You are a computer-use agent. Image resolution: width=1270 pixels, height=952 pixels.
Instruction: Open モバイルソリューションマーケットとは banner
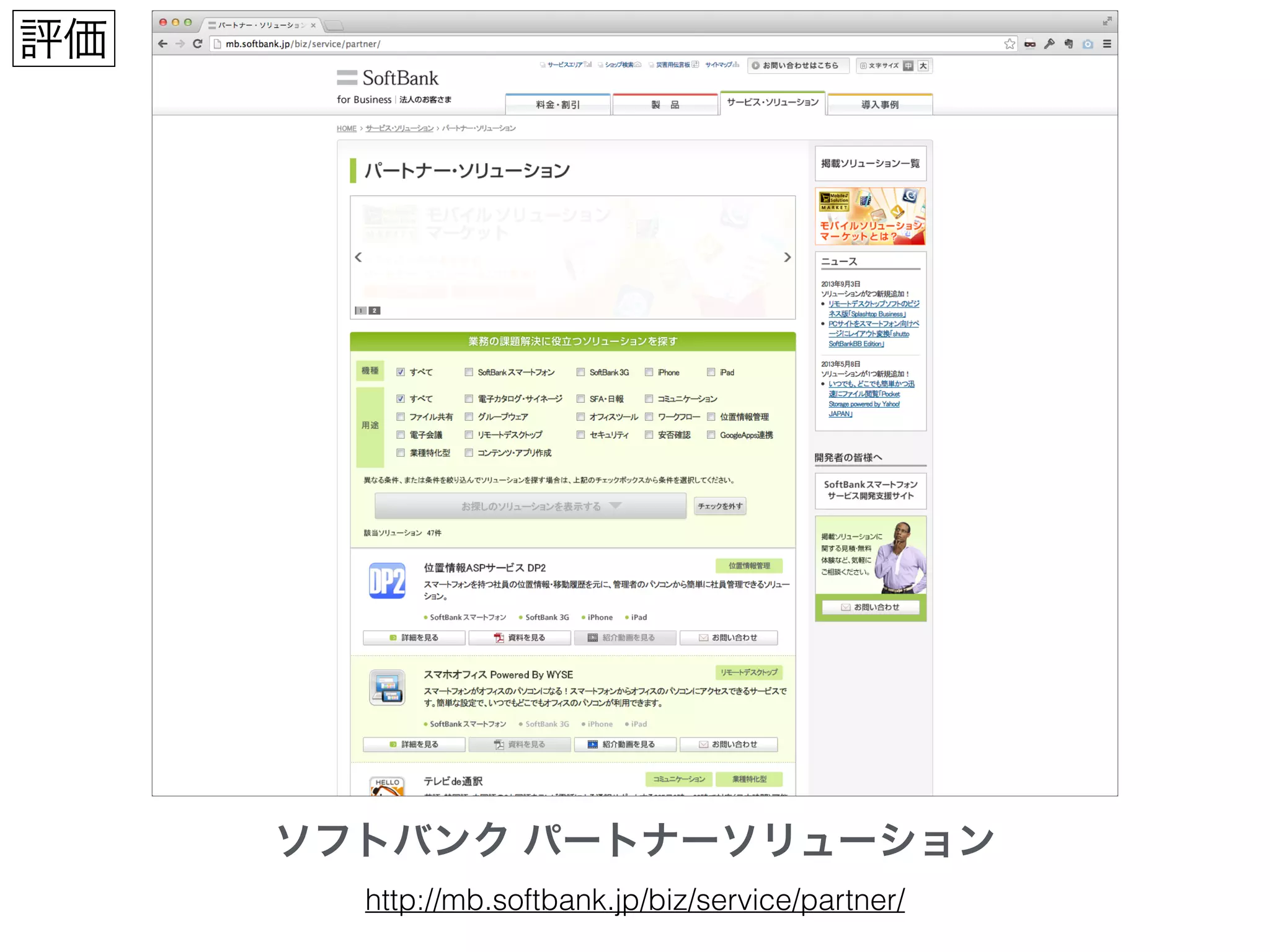871,216
